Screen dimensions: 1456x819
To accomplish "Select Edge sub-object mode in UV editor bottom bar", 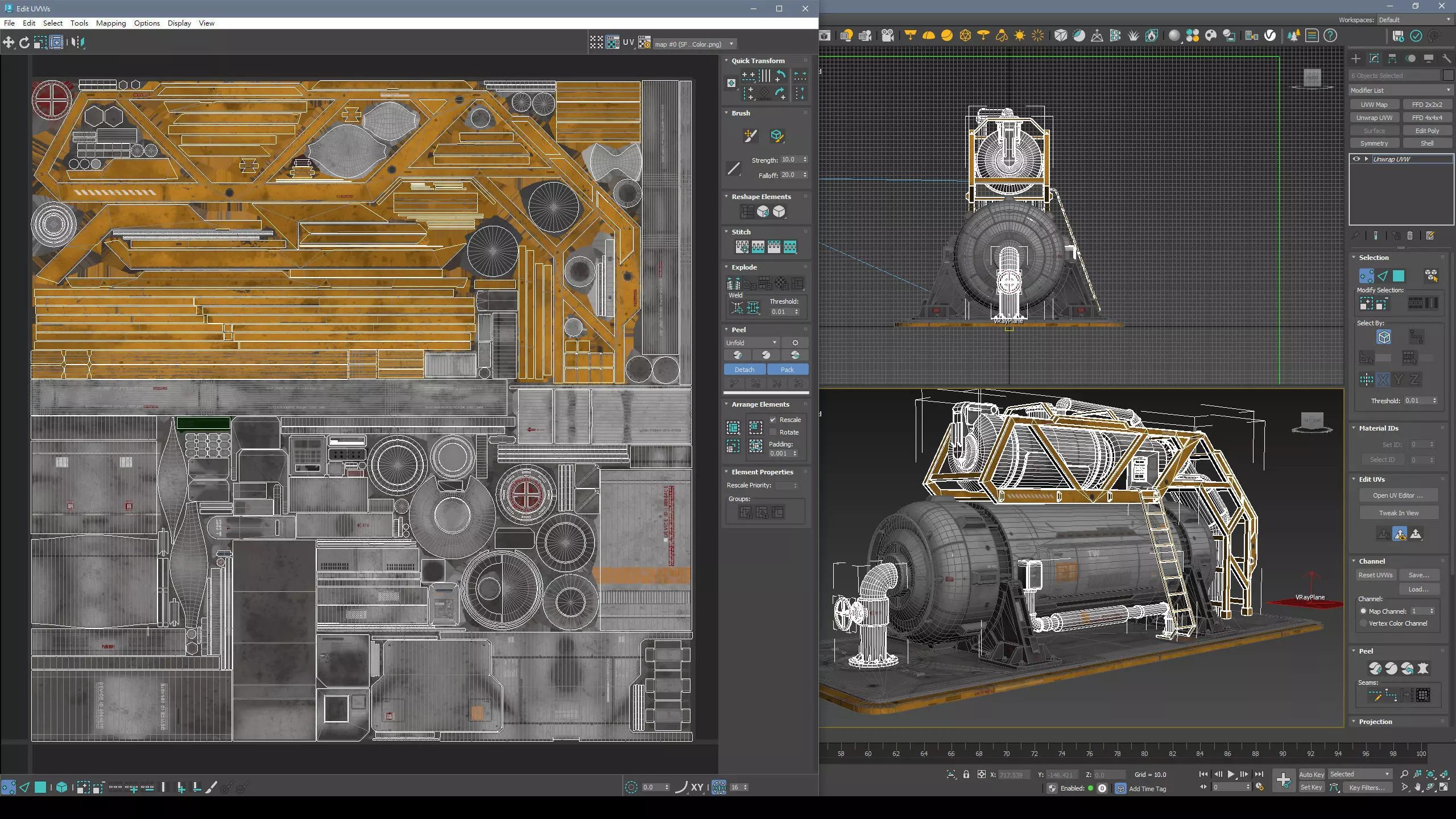I will coord(24,787).
